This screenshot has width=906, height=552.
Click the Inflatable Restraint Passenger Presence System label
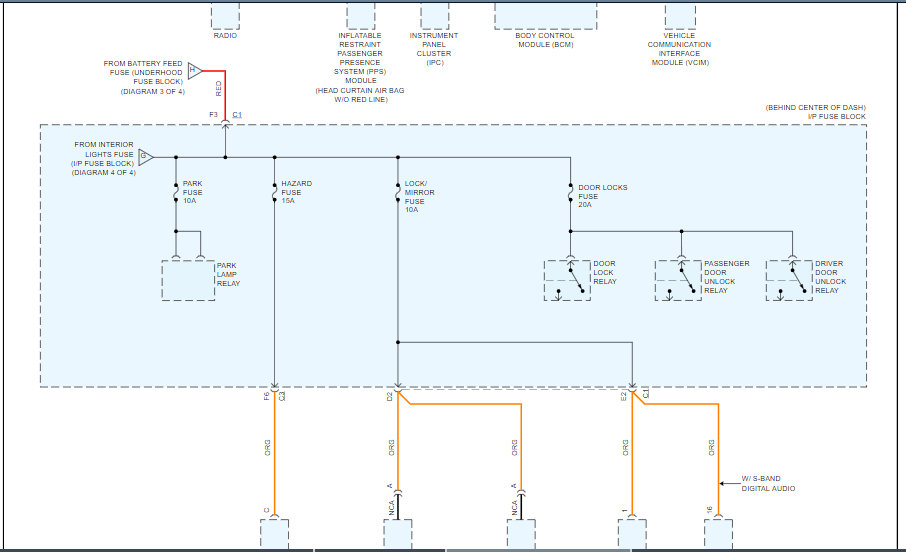pos(360,67)
